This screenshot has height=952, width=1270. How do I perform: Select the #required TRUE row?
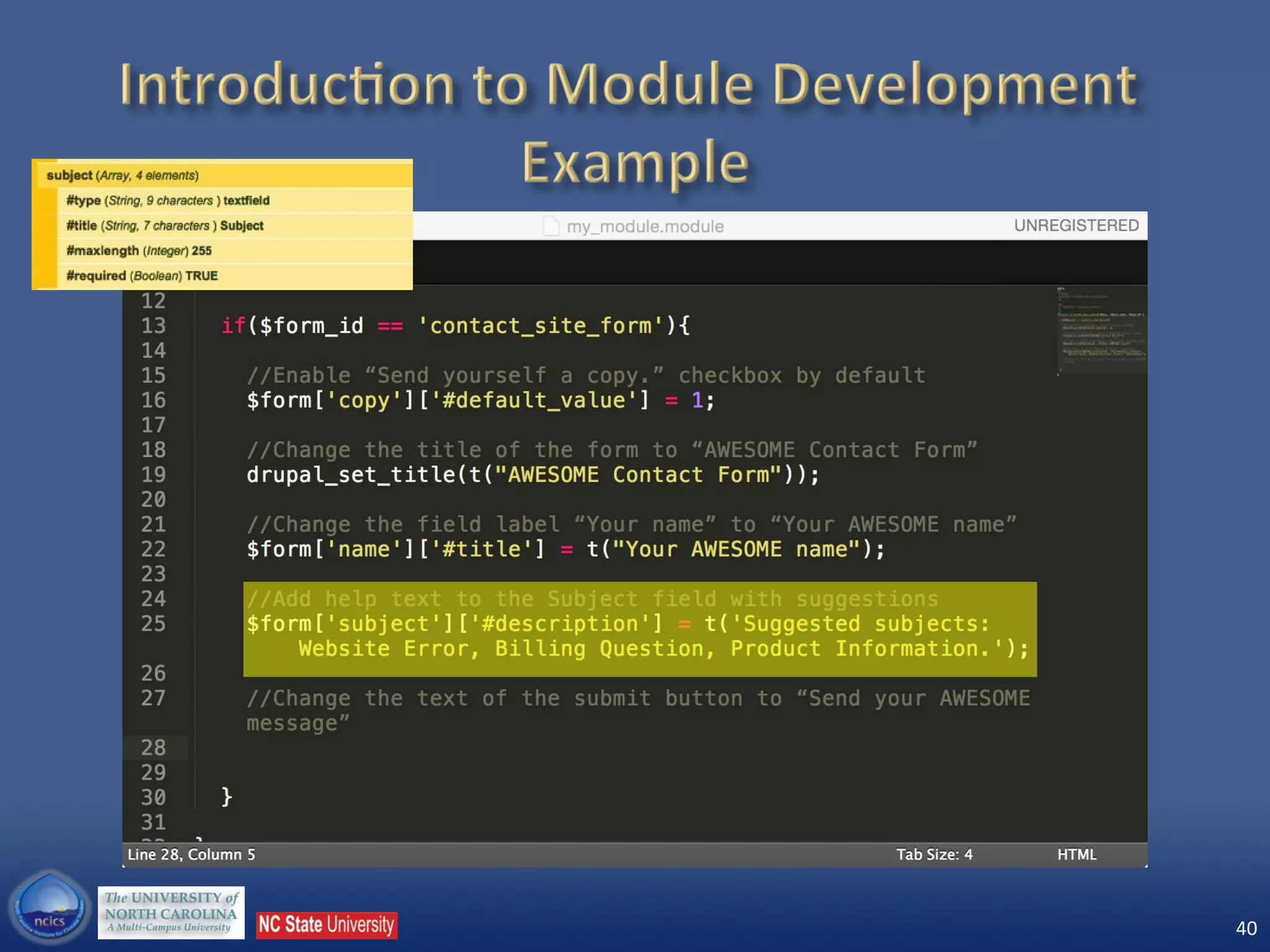142,276
